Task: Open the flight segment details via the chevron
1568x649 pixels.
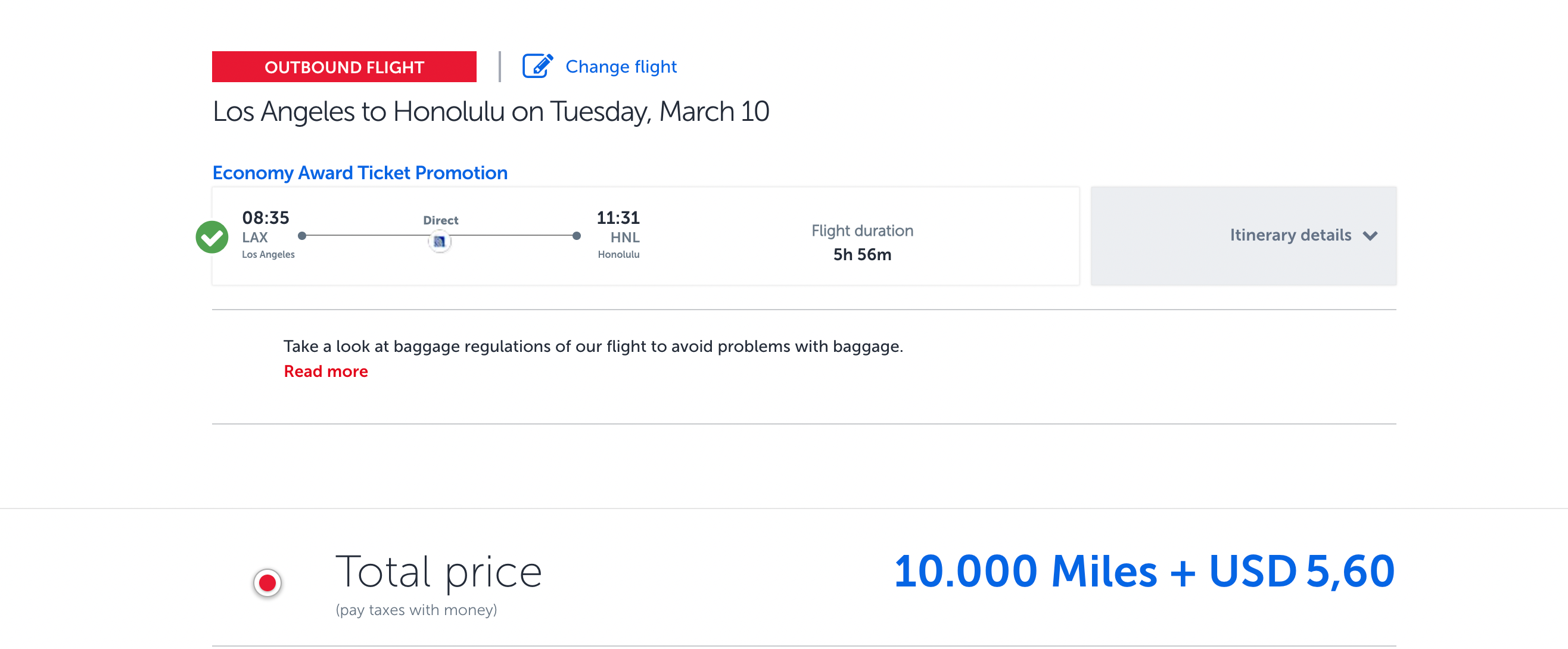Action: pos(1370,236)
